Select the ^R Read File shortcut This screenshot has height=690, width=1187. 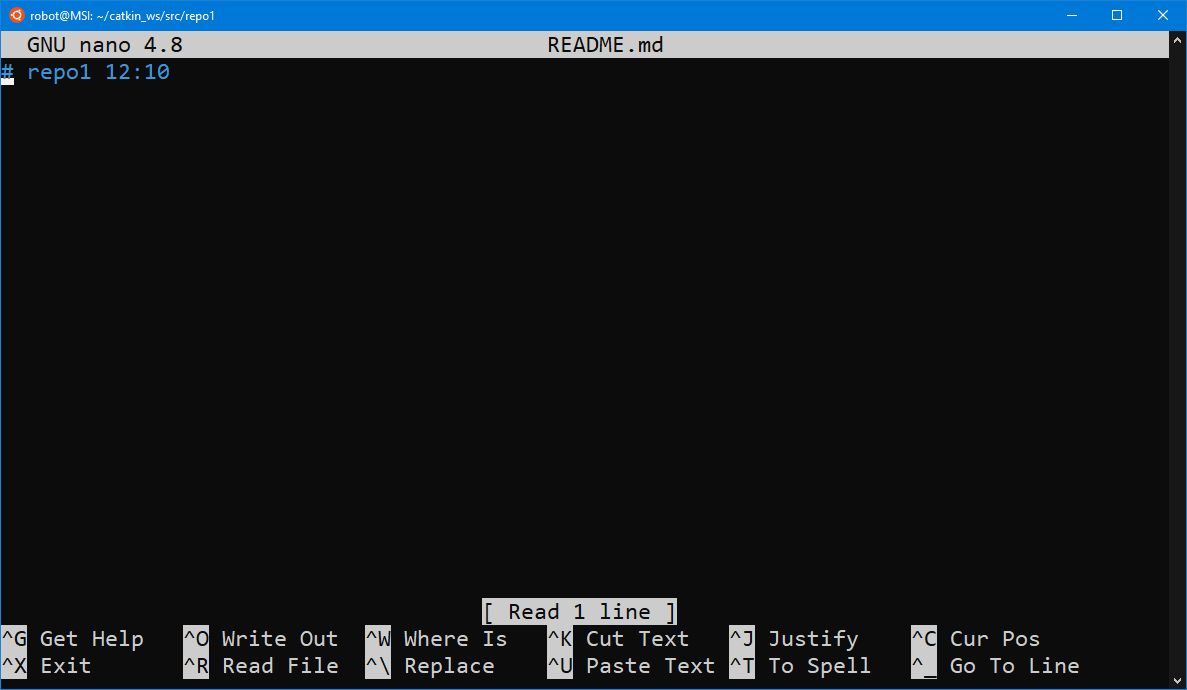261,666
